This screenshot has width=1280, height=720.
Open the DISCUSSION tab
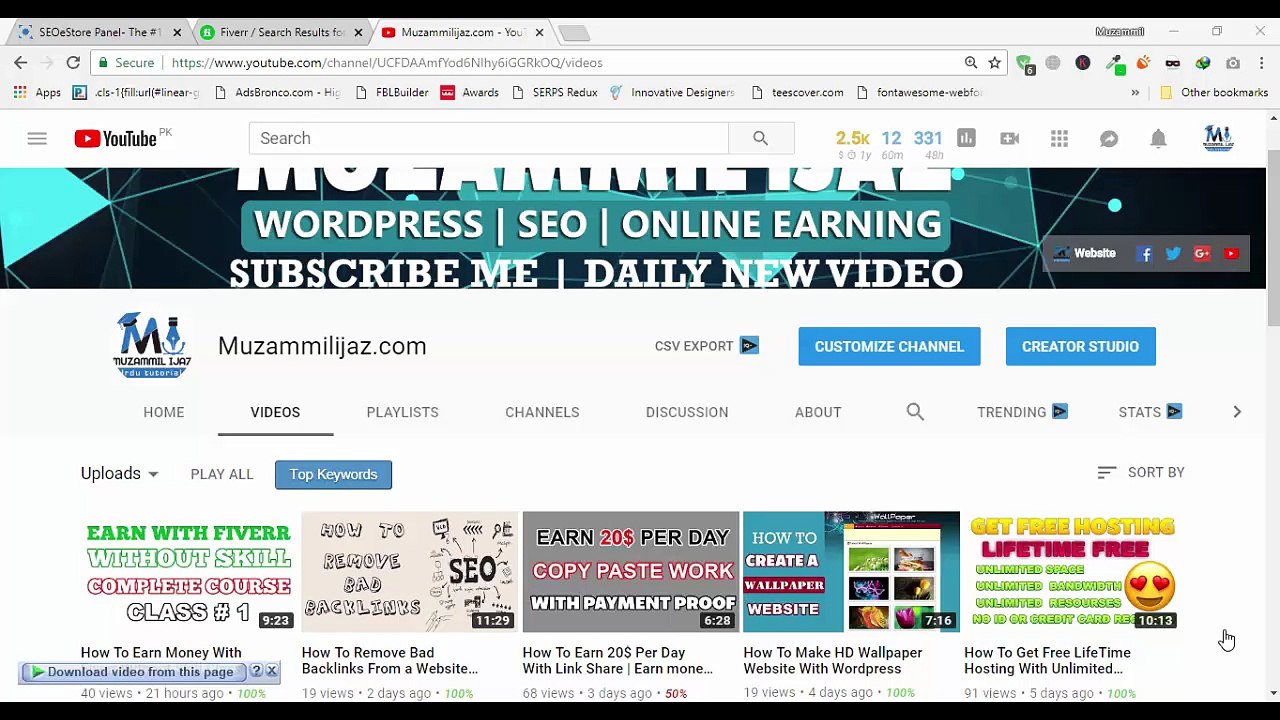coord(687,412)
